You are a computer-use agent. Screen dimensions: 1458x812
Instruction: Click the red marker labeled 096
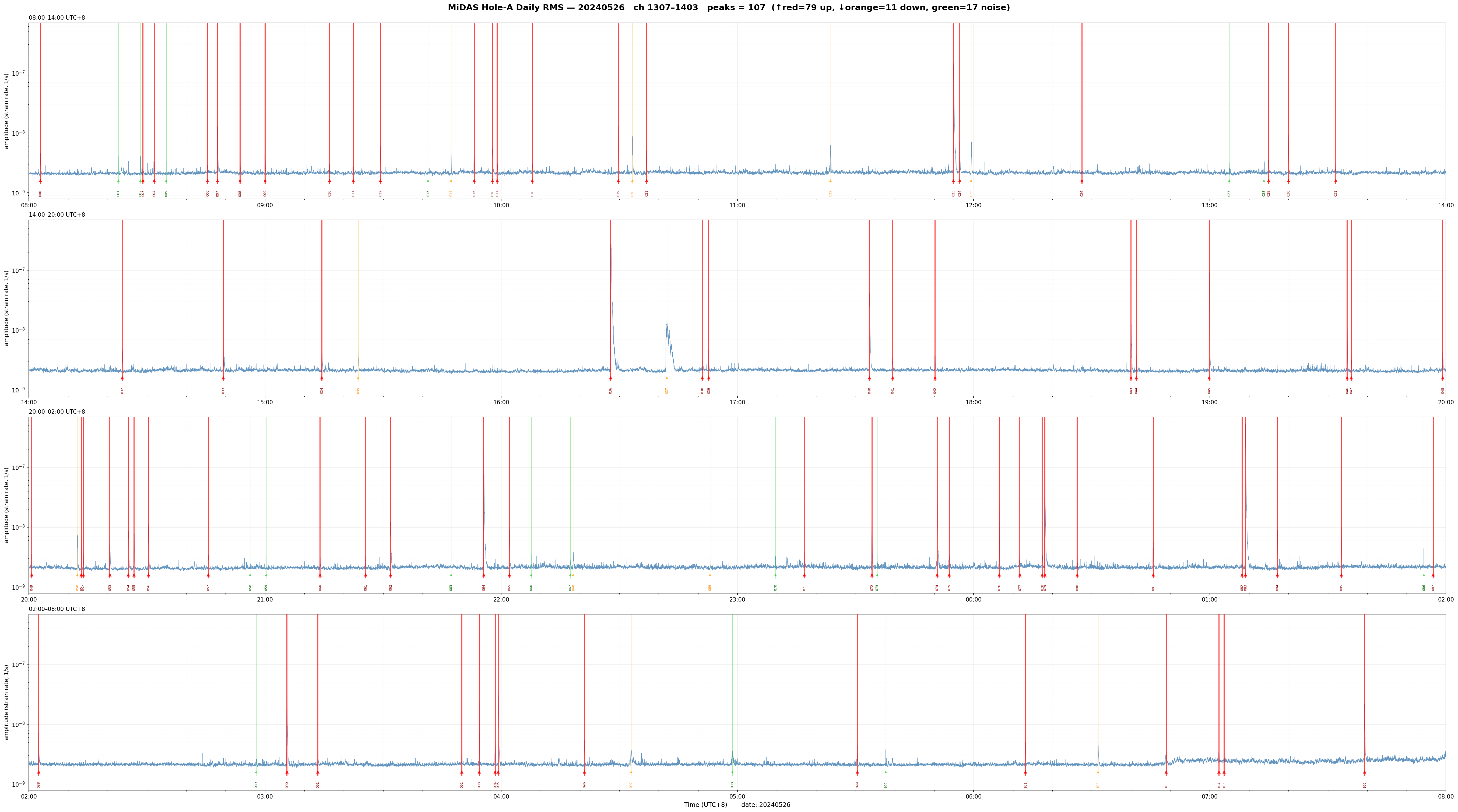584,772
